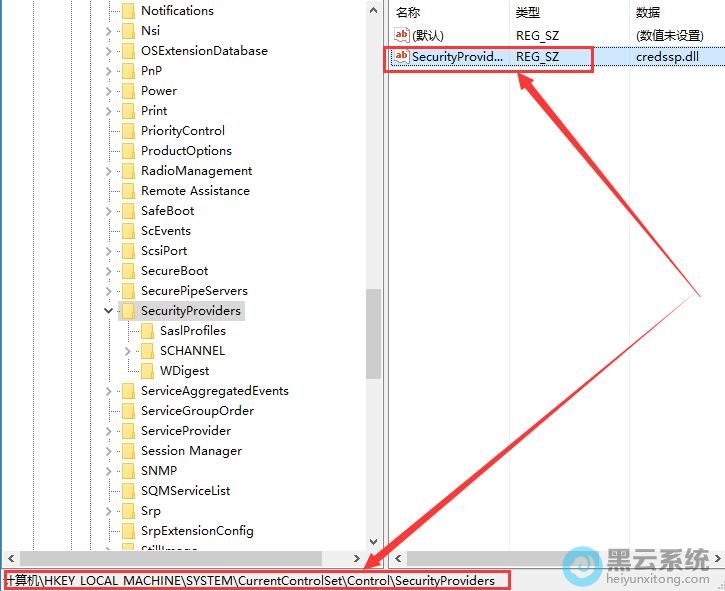
Task: Expand the SNMP key node
Action: tap(108, 471)
